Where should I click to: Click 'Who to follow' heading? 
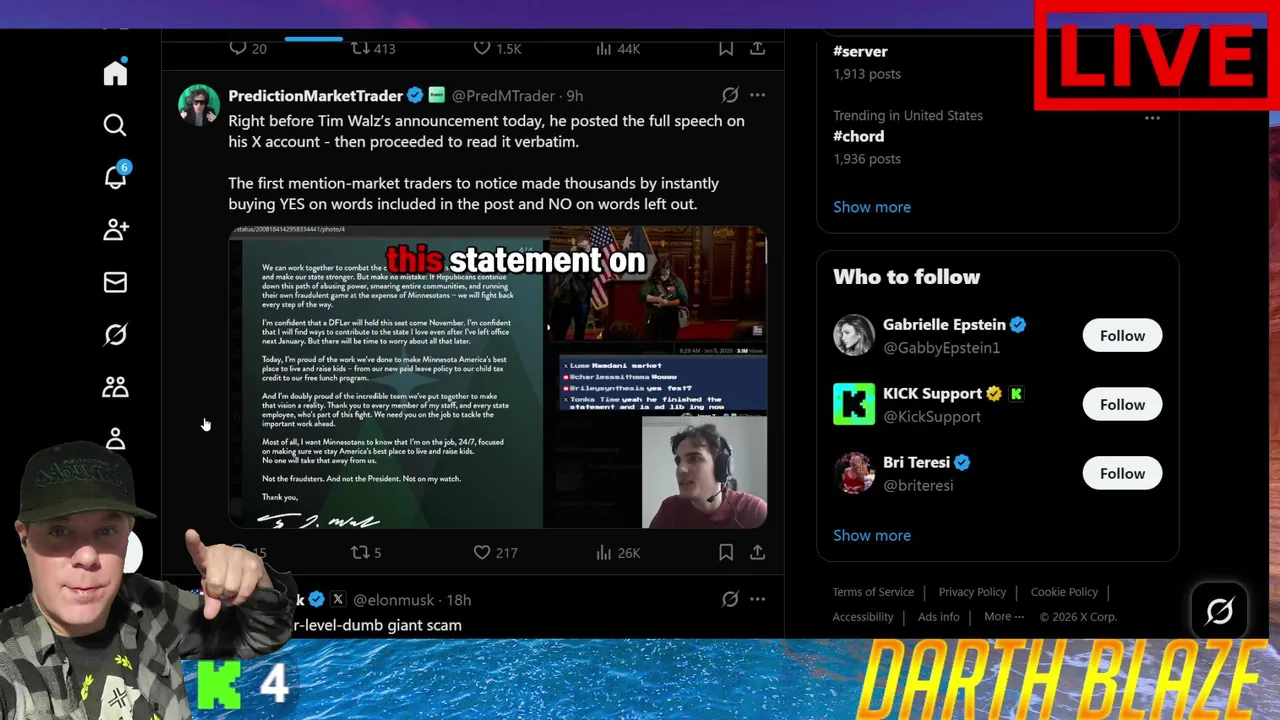906,277
